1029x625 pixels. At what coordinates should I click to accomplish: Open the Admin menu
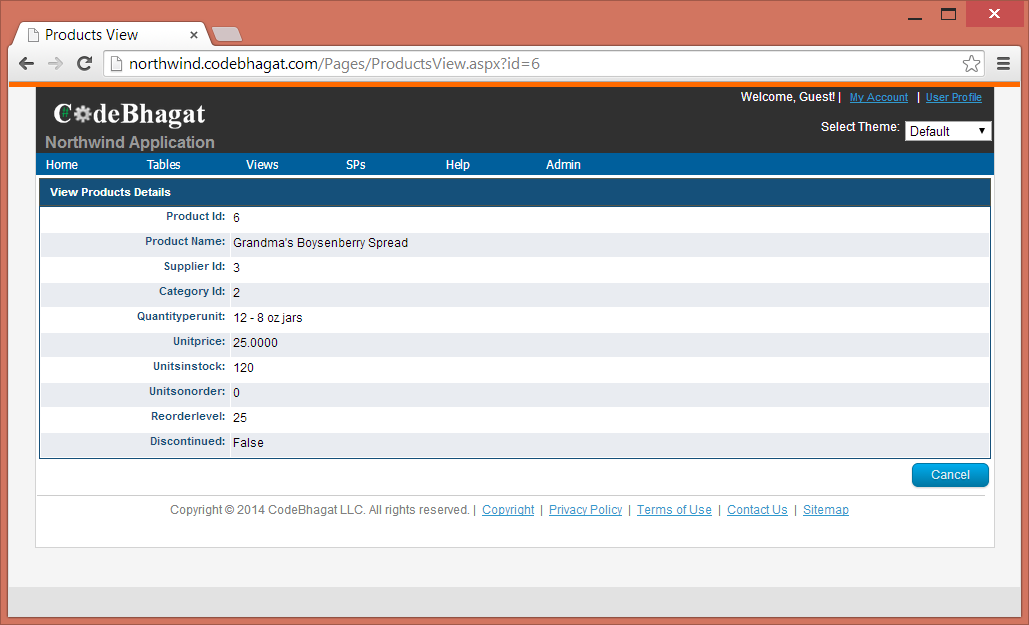563,165
